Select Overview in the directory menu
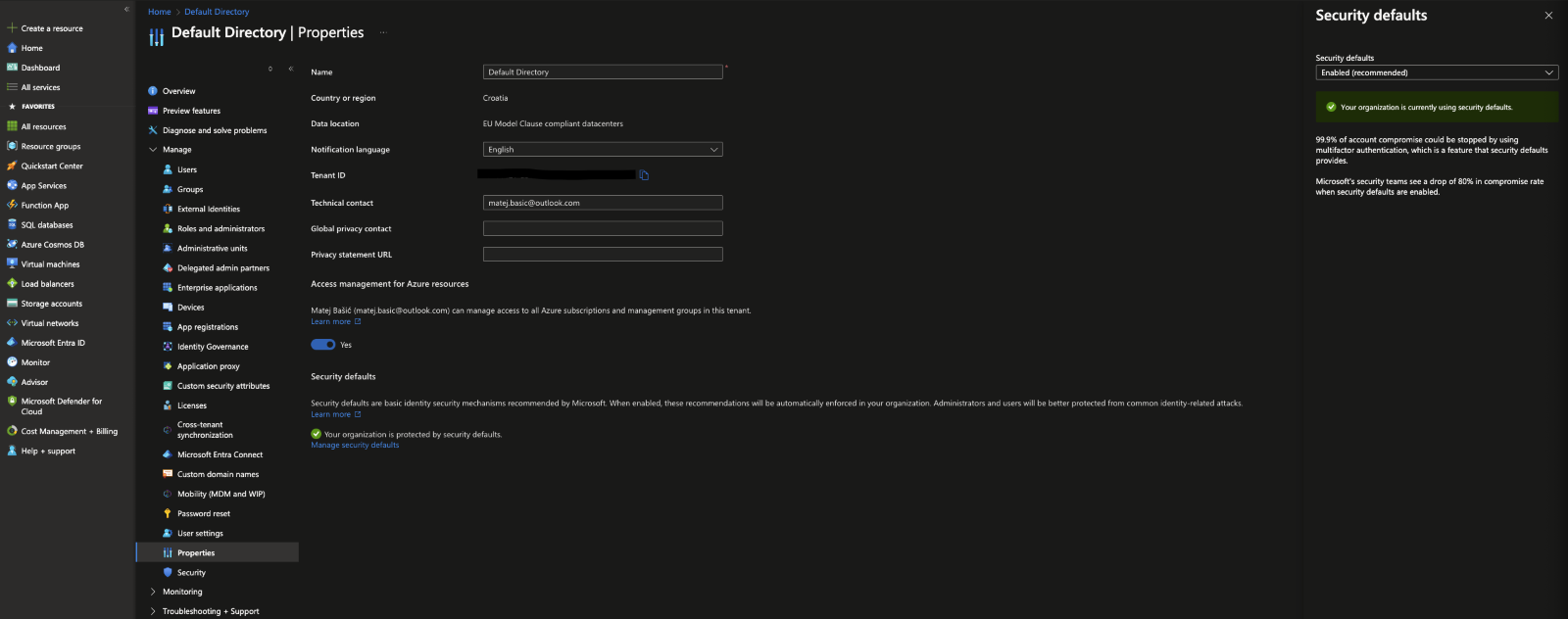The image size is (1568, 619). (x=179, y=91)
